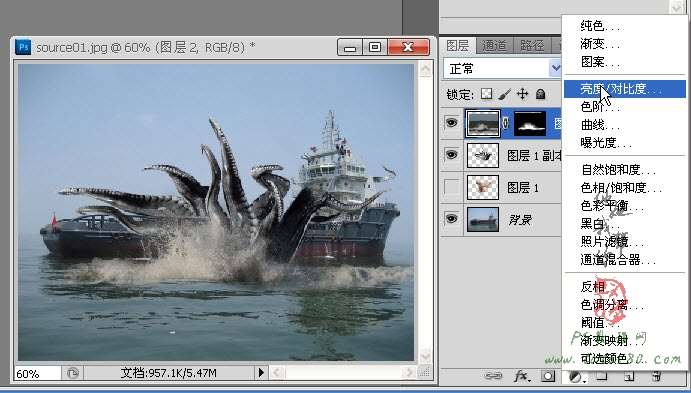Click the add layer mask icon
Image resolution: width=691 pixels, height=393 pixels.
click(x=548, y=376)
